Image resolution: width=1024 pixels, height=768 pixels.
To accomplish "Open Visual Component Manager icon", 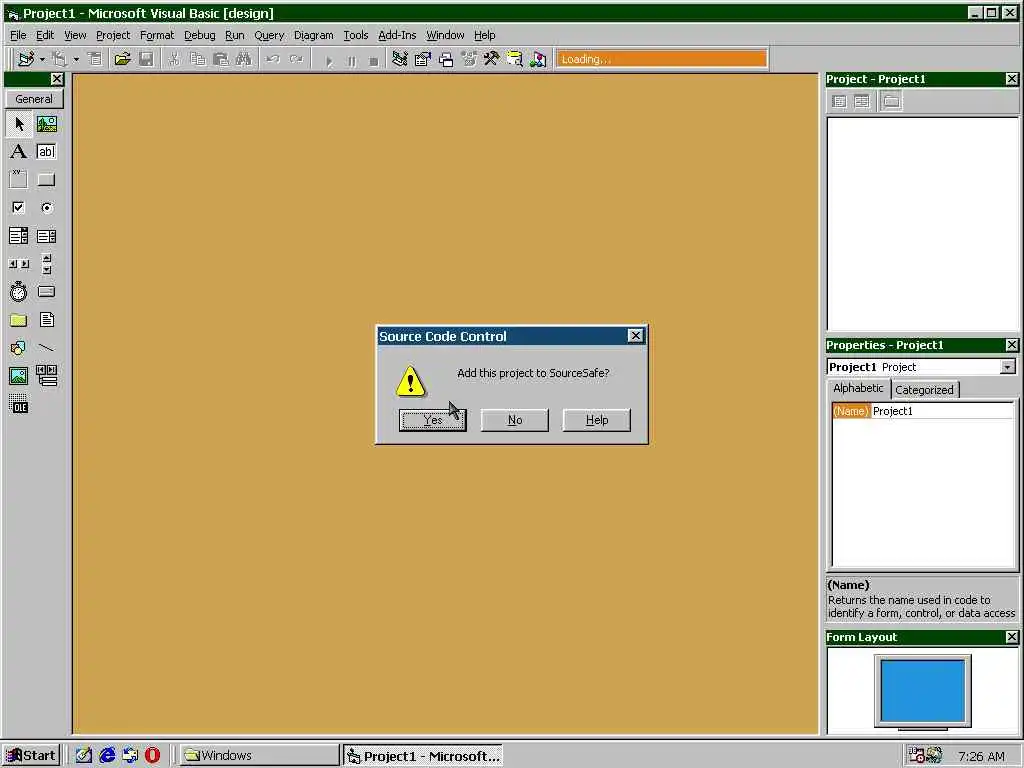I will point(538,59).
